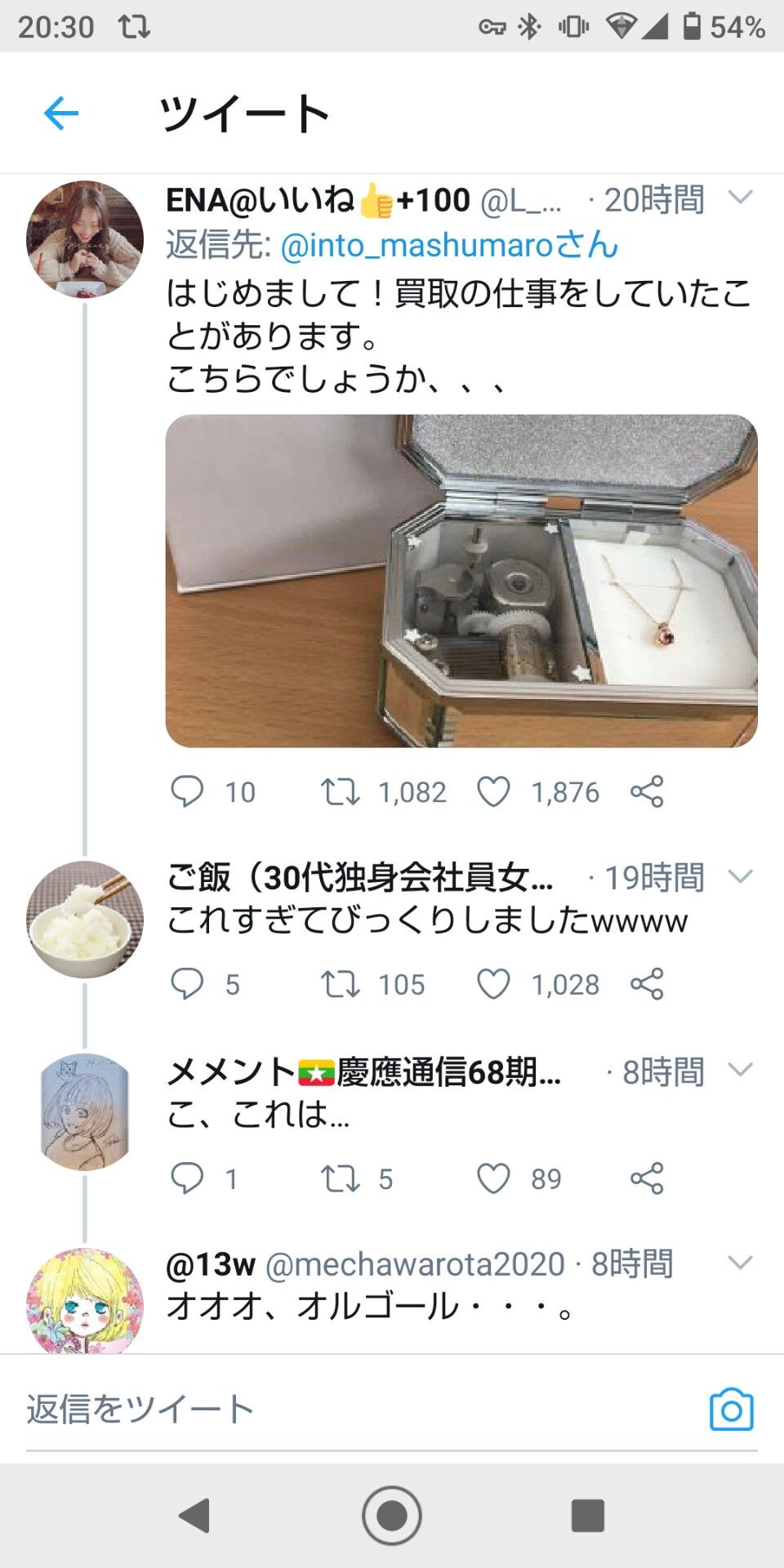The image size is (784, 1568).
Task: Share the メメント tweet
Action: [x=647, y=1178]
